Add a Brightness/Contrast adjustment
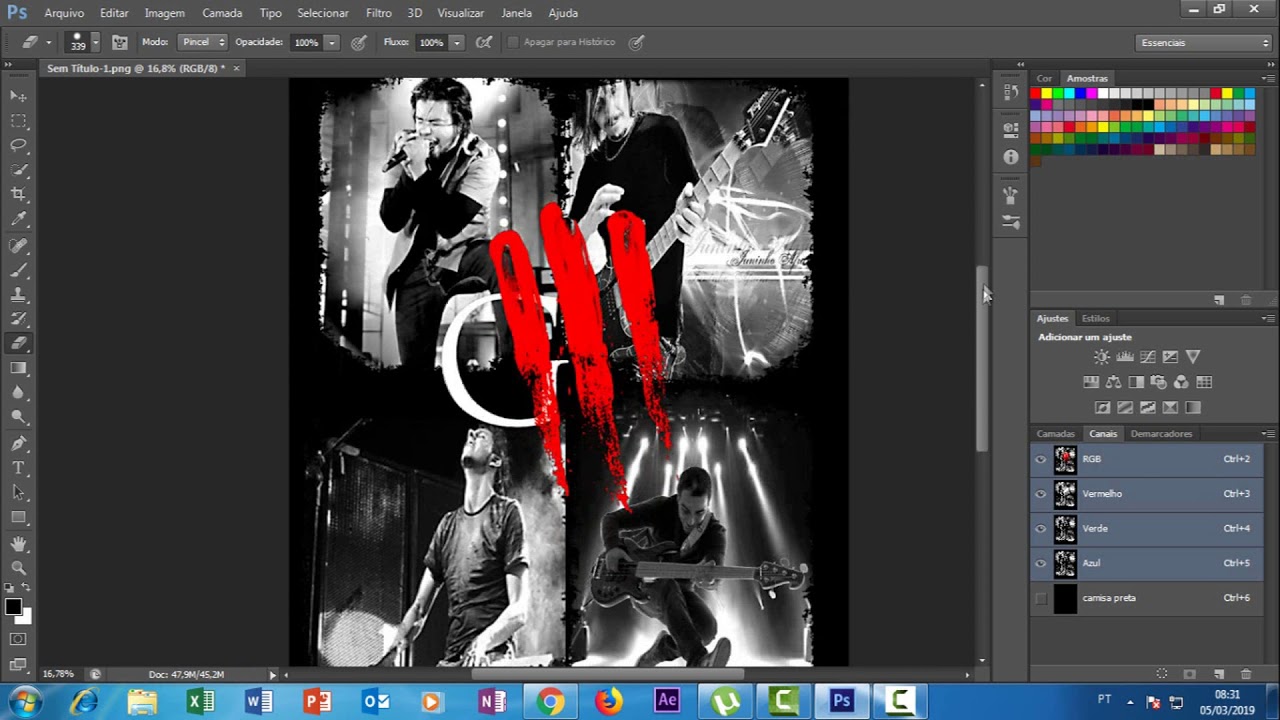 click(x=1101, y=357)
